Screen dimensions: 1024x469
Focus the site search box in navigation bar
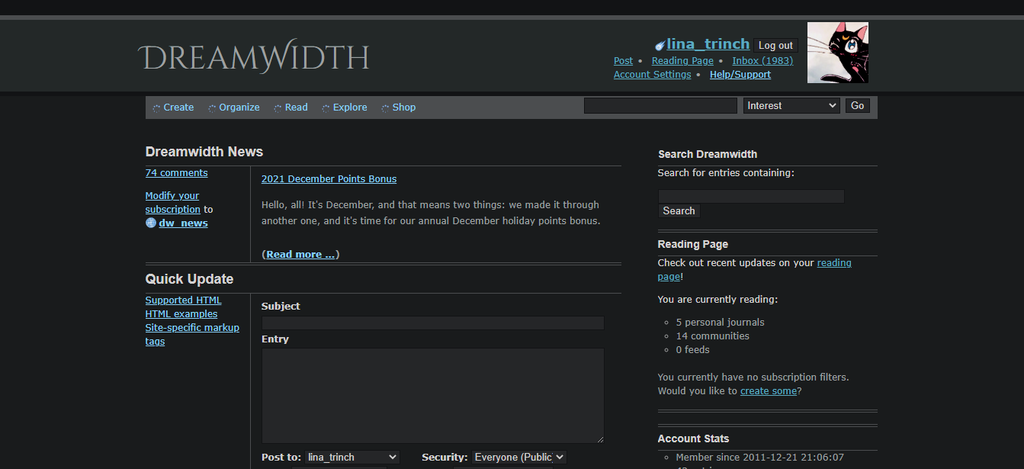click(660, 106)
